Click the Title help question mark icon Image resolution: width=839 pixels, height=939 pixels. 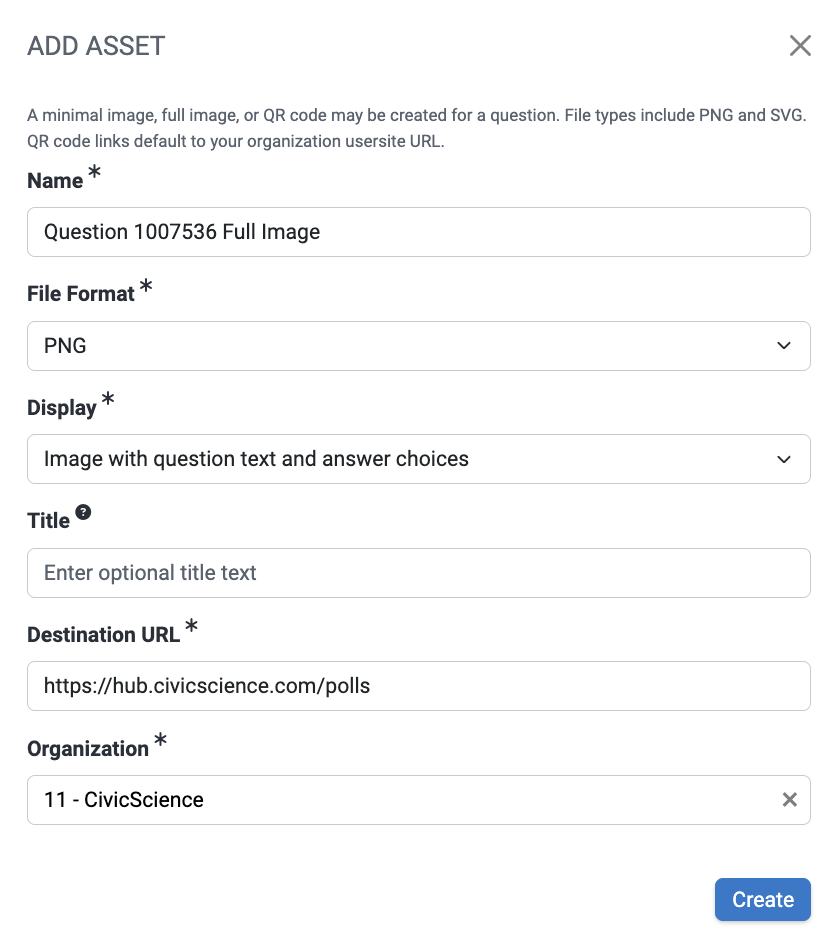(x=83, y=512)
